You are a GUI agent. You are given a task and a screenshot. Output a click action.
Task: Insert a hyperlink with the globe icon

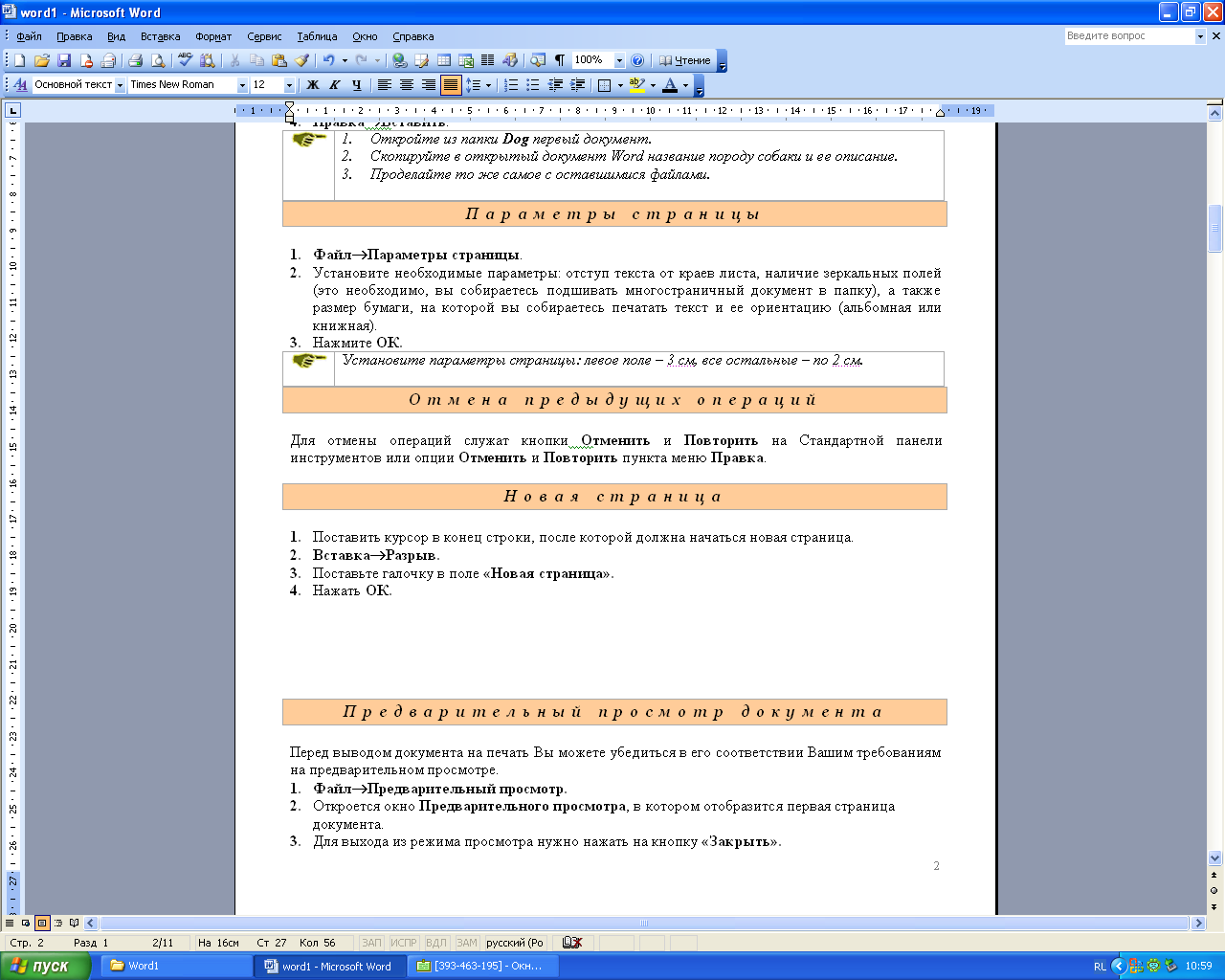coord(400,60)
